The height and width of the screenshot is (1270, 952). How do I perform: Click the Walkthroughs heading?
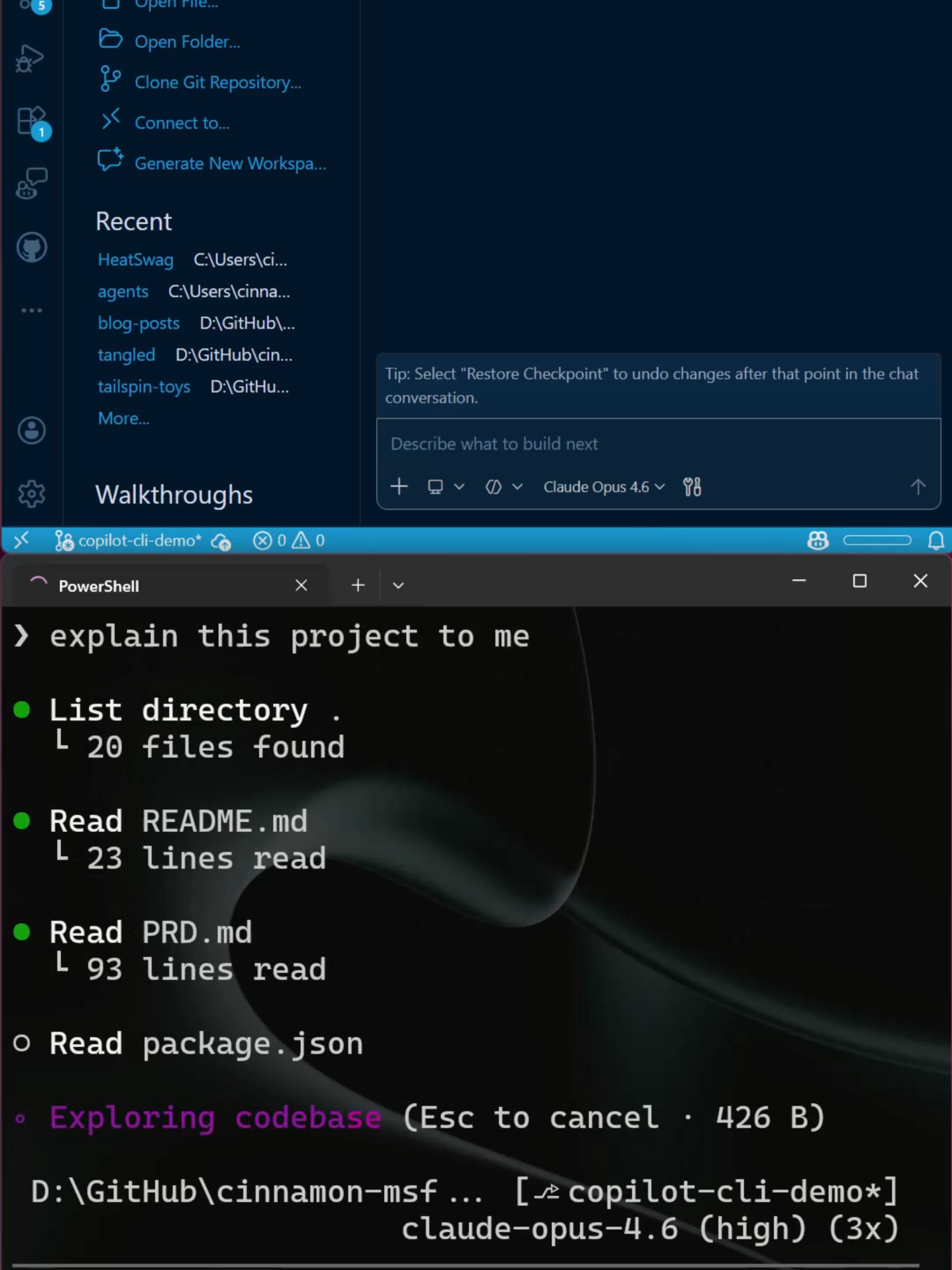(x=174, y=495)
